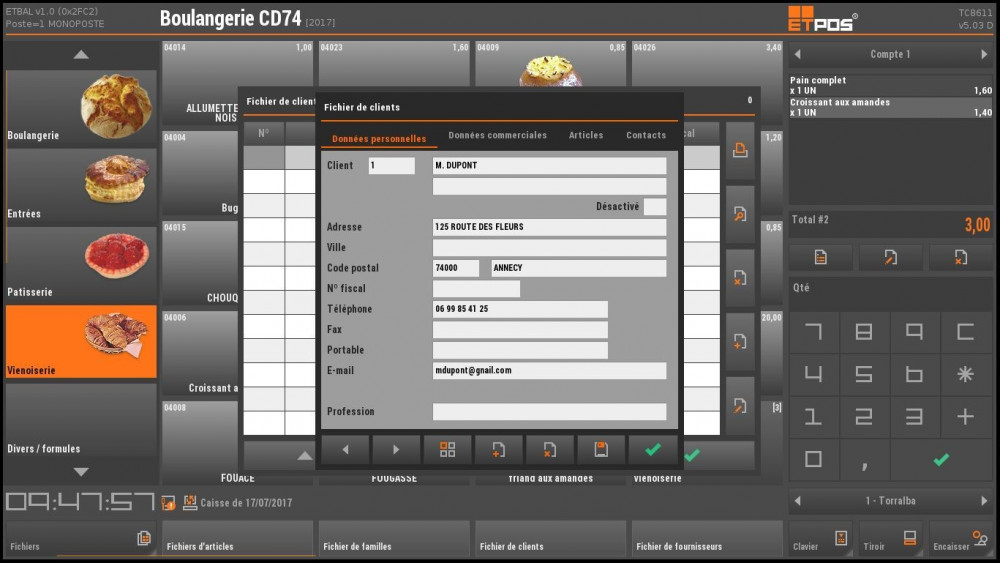Switch to Données commerciales tab
1000x563 pixels.
point(497,136)
